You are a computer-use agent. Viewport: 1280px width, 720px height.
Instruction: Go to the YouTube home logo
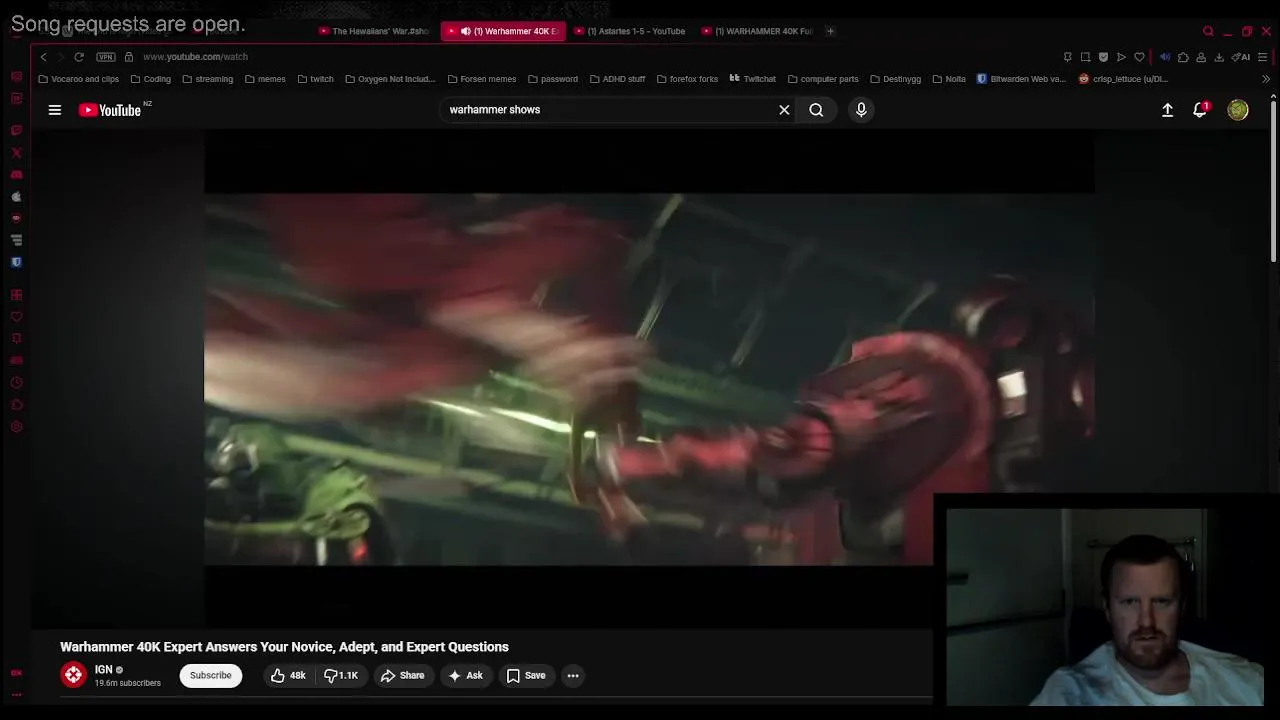(110, 110)
